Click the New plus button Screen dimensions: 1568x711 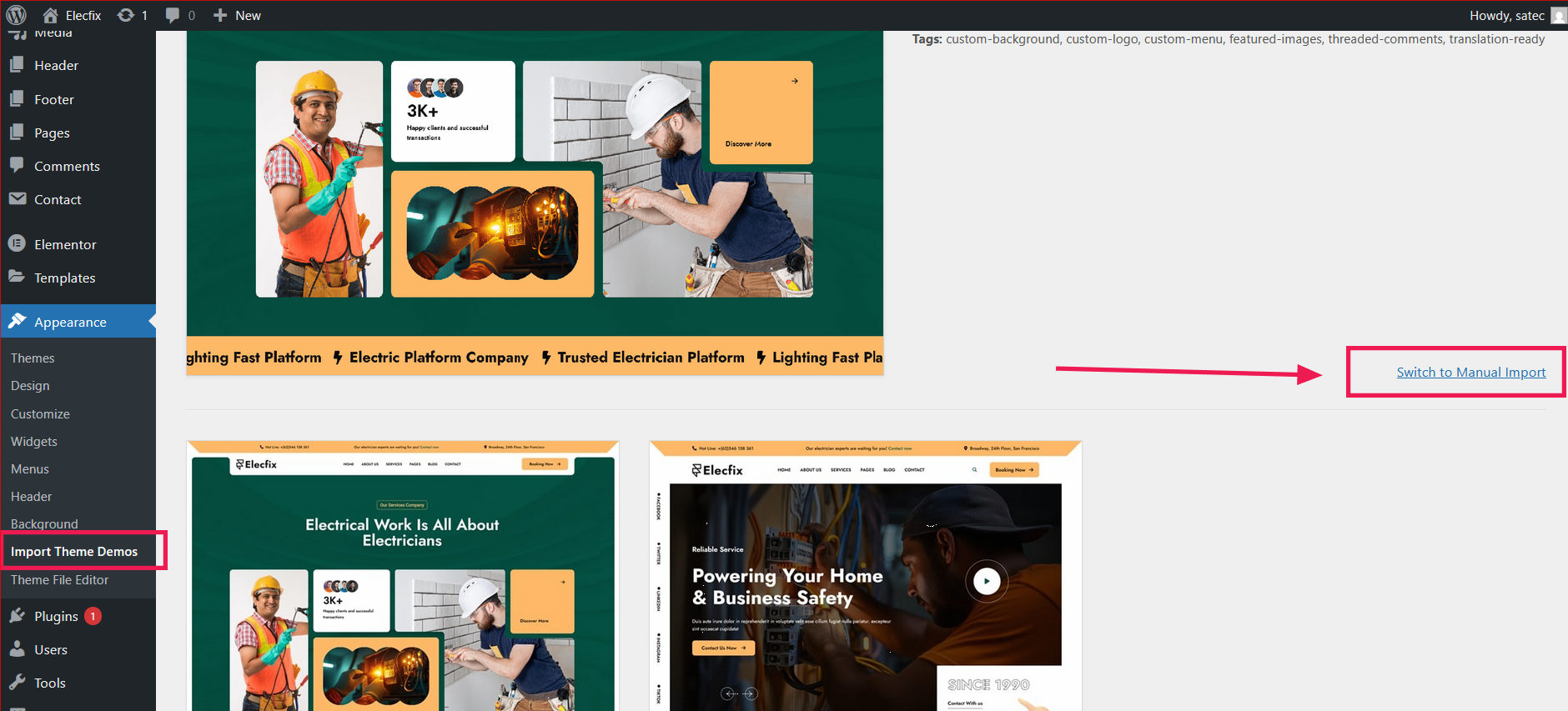[x=237, y=15]
